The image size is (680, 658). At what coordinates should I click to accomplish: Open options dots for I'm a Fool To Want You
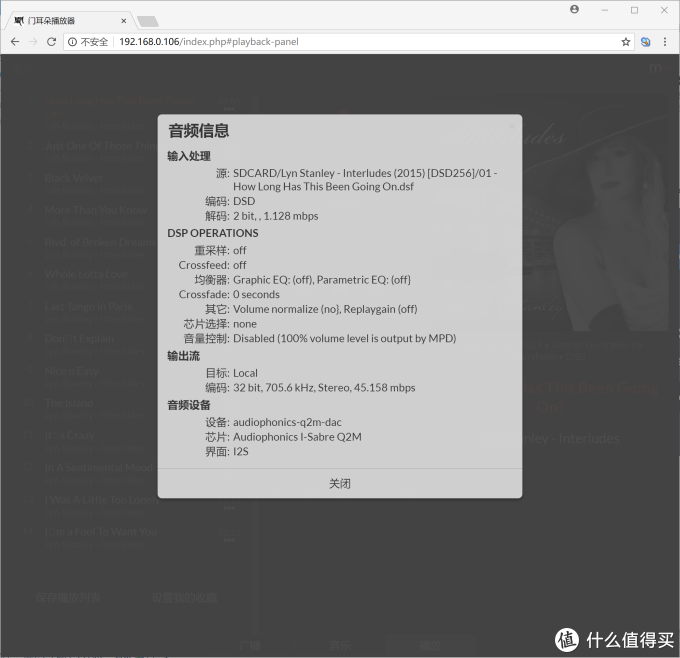[x=229, y=540]
